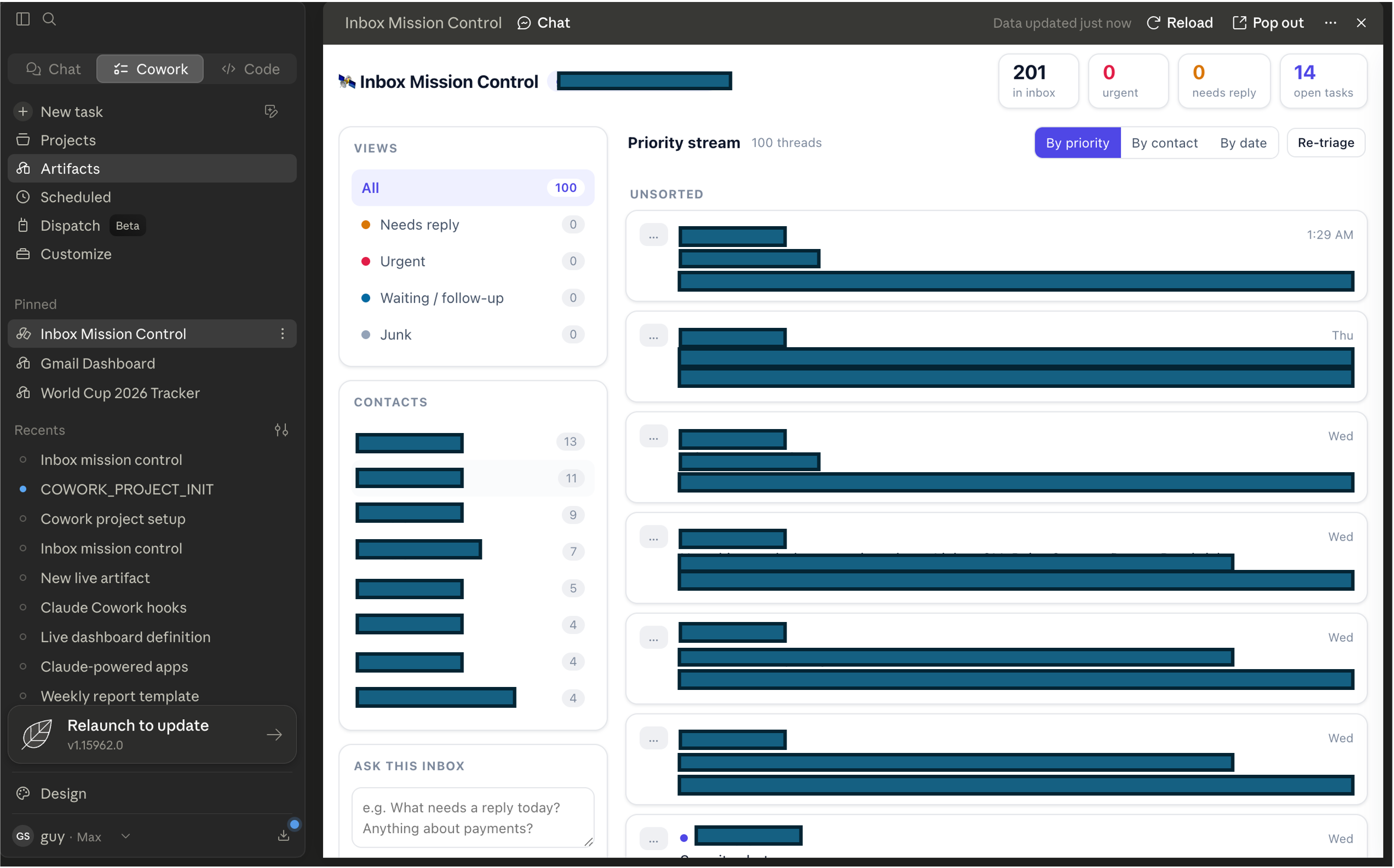Open the more options ellipsis in header
Screen dimensions: 1394x868
(1331, 22)
